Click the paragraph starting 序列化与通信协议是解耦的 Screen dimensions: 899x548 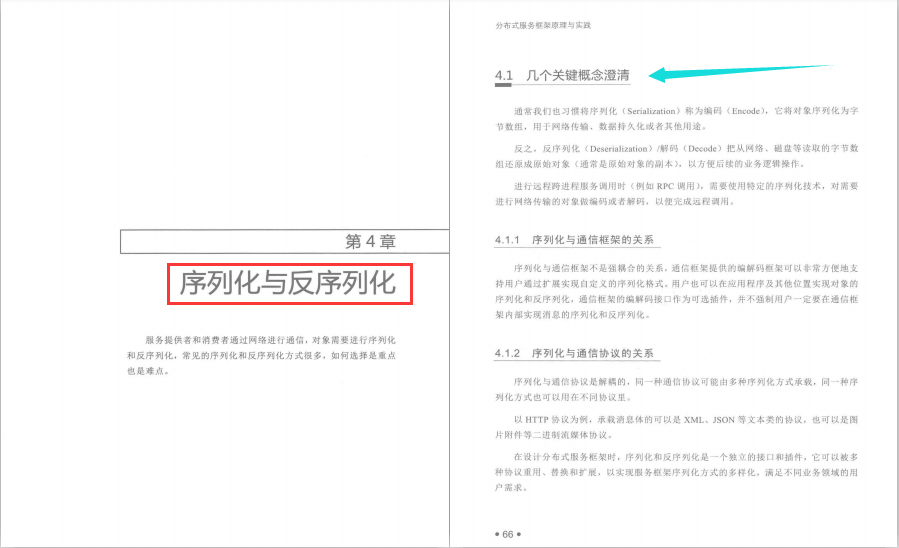677,389
